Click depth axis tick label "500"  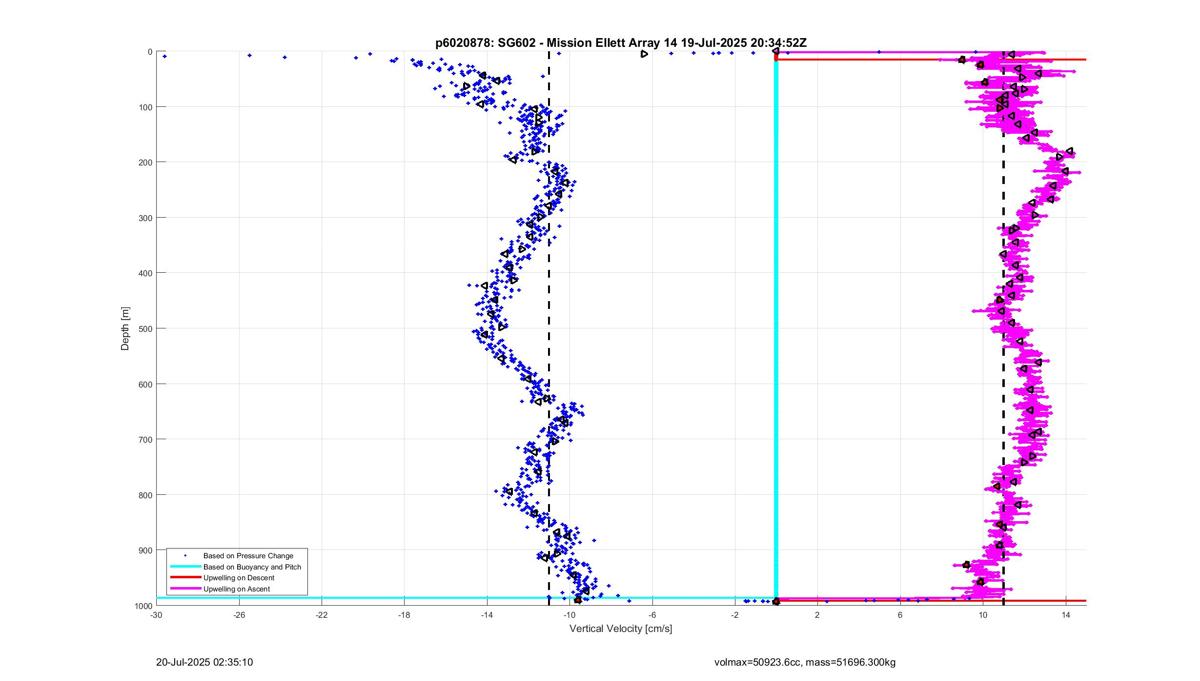(144, 328)
